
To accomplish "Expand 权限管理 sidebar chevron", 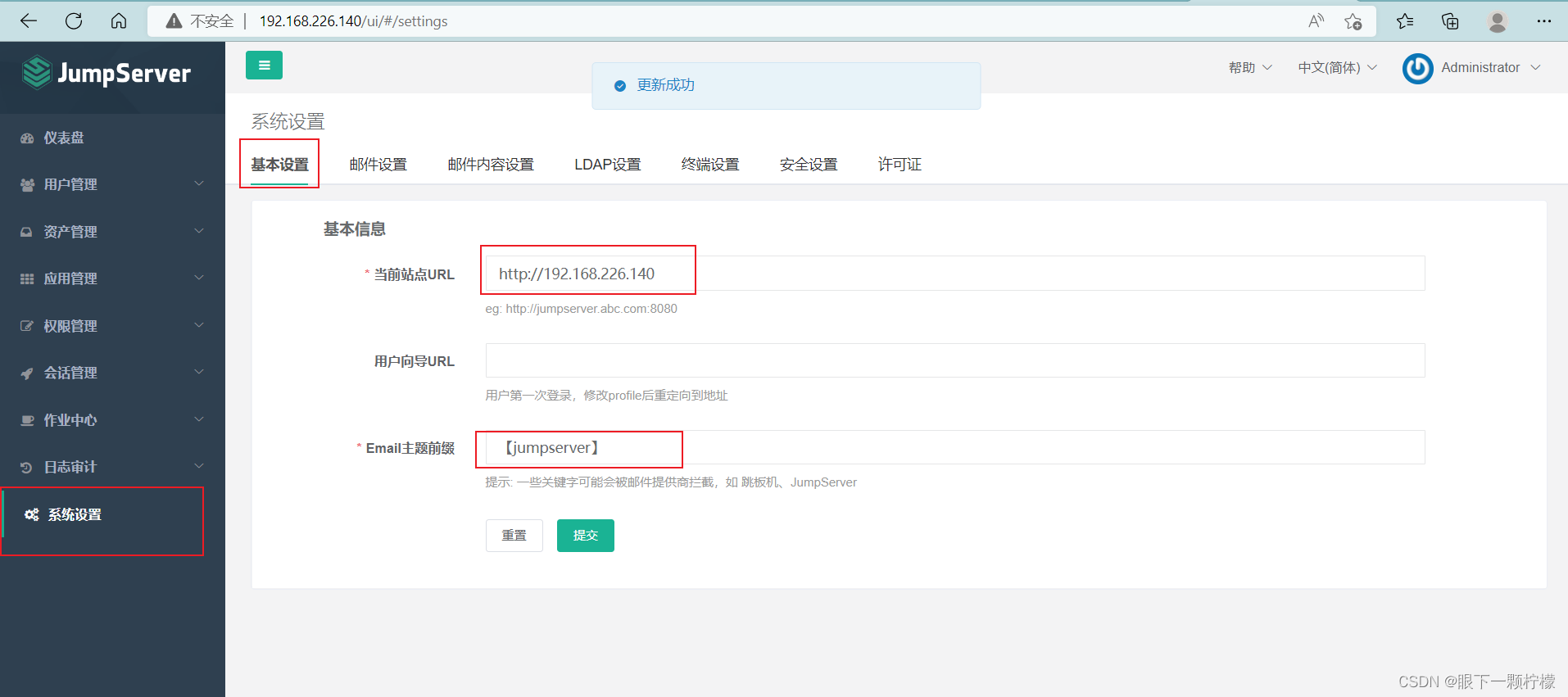I will click(x=199, y=325).
